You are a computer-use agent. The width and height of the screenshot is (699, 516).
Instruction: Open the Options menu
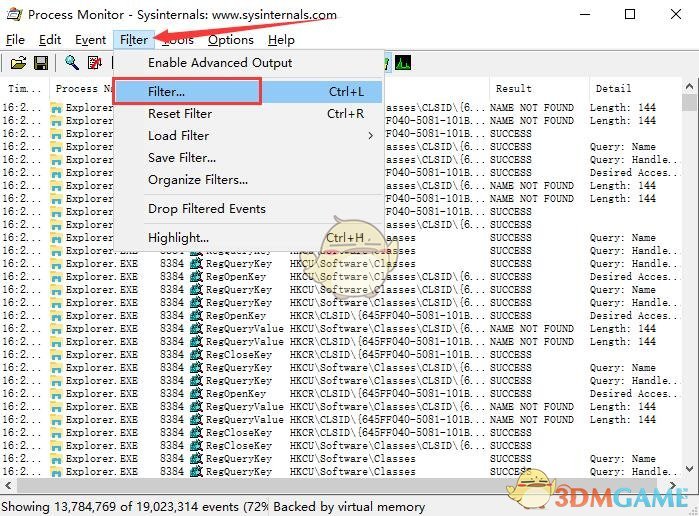[x=230, y=40]
